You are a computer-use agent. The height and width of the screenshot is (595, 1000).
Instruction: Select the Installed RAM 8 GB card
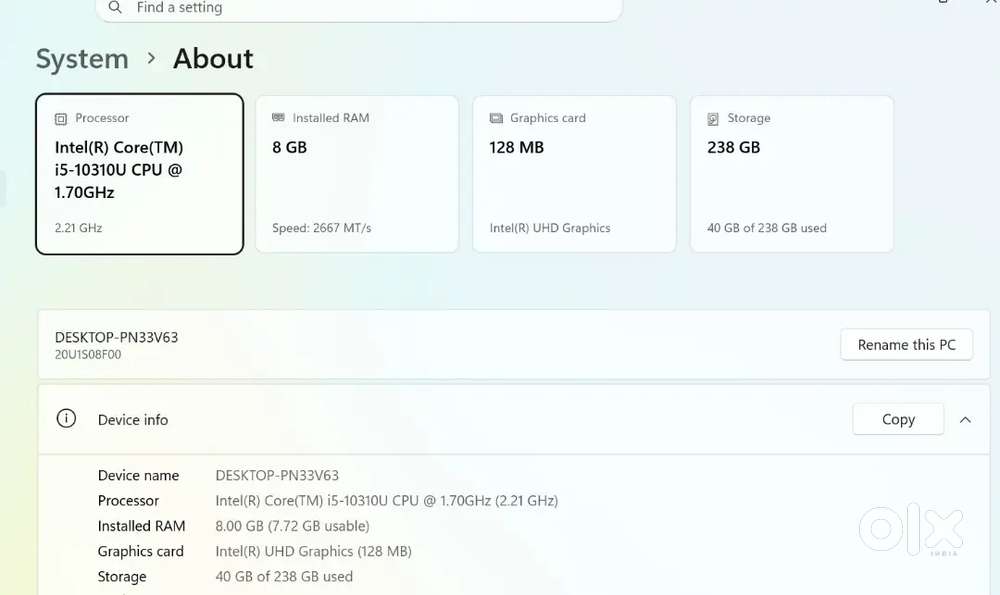357,174
